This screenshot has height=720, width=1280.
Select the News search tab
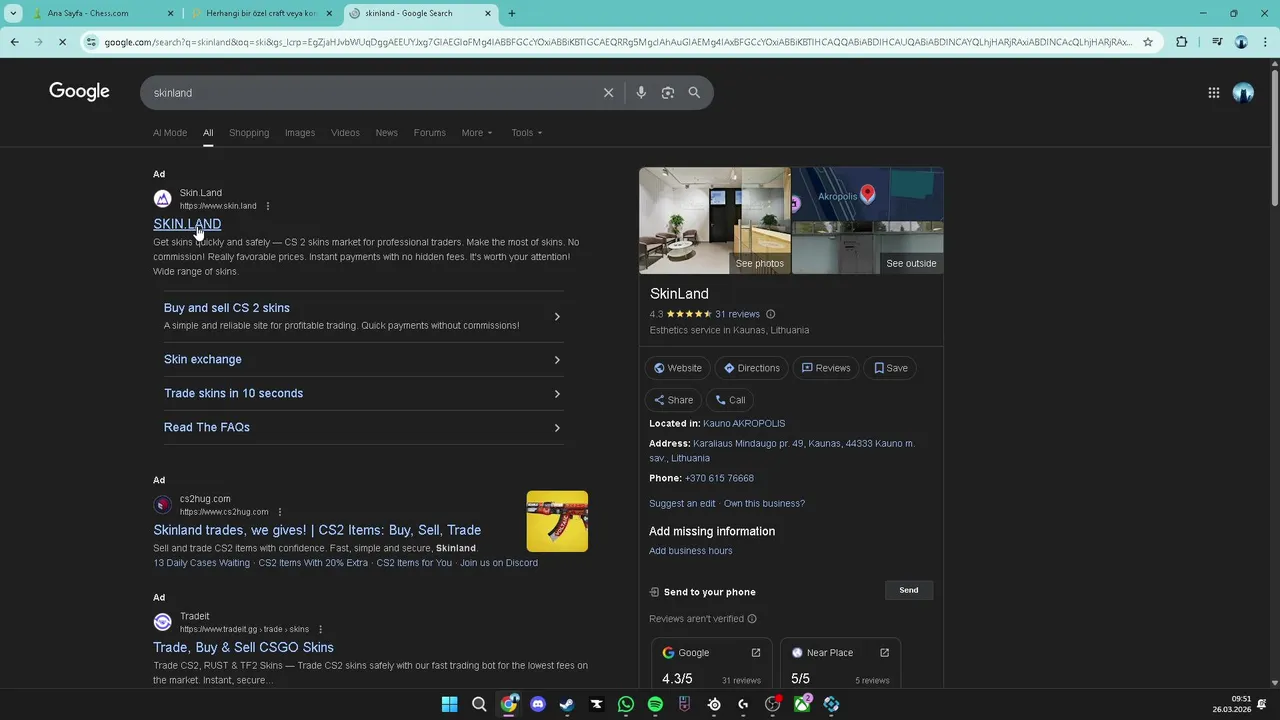[x=387, y=133]
